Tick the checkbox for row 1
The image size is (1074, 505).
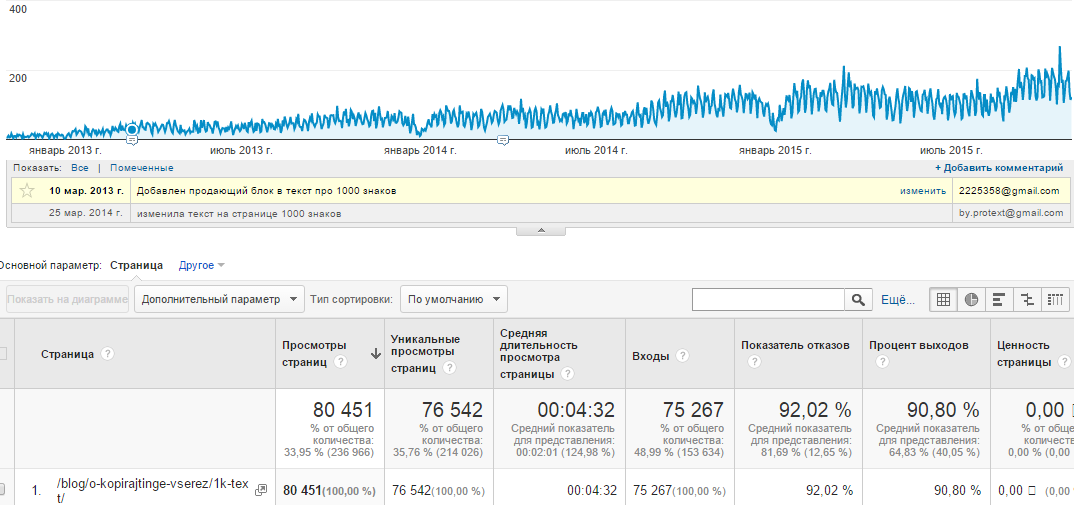tap(2, 490)
